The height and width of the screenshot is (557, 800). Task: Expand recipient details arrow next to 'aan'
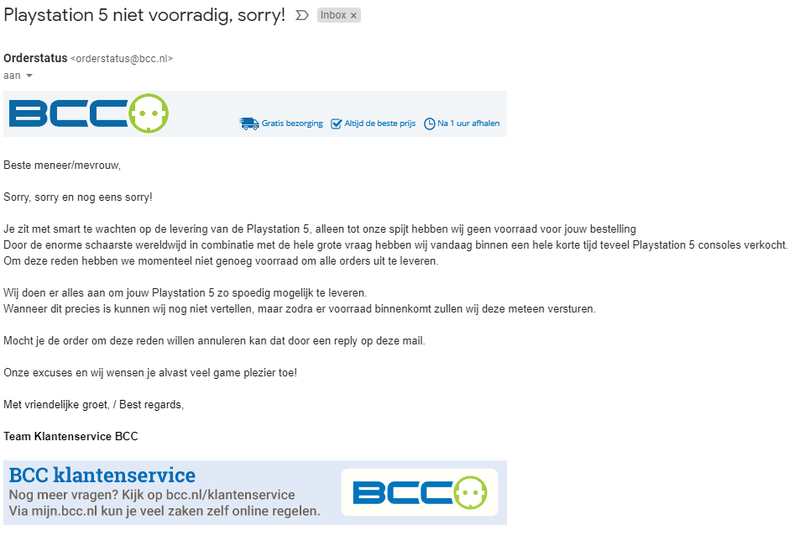(x=30, y=76)
